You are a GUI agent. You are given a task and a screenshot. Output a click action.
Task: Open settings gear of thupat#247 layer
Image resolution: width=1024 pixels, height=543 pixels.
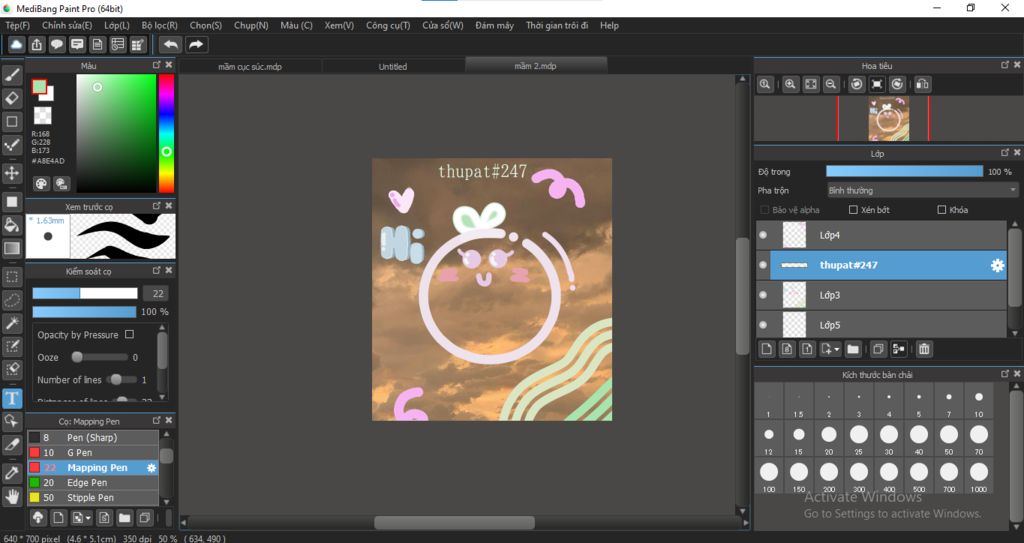997,265
